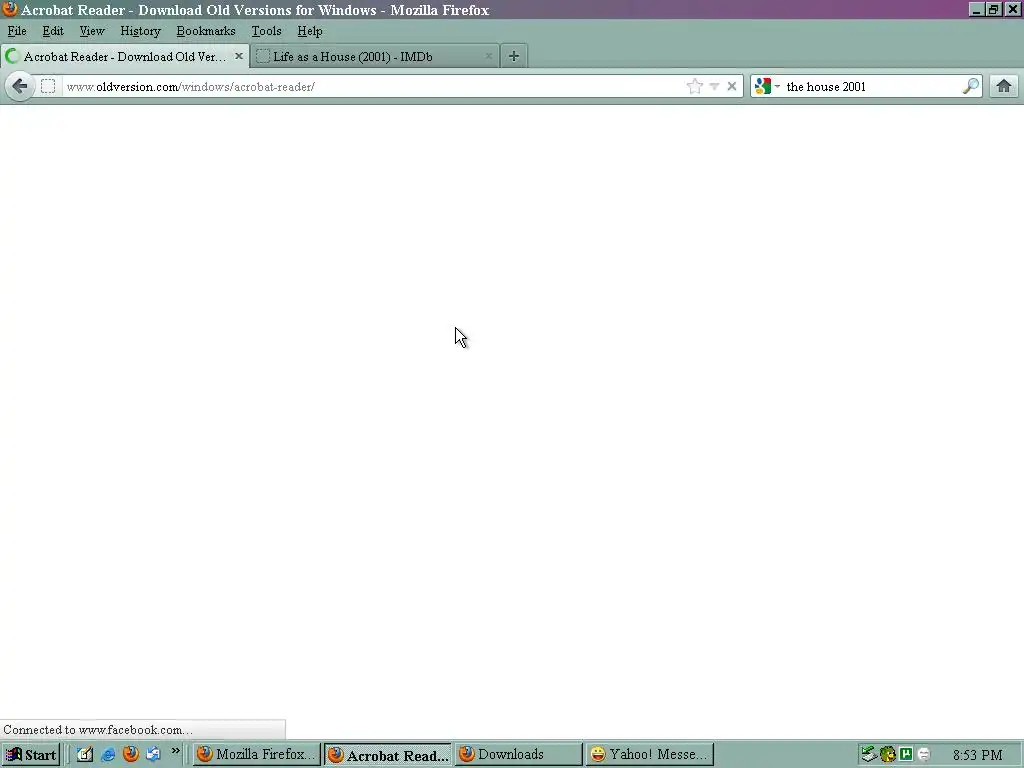The height and width of the screenshot is (768, 1024).
Task: Click the oldversion.com URL address field
Action: 372,86
